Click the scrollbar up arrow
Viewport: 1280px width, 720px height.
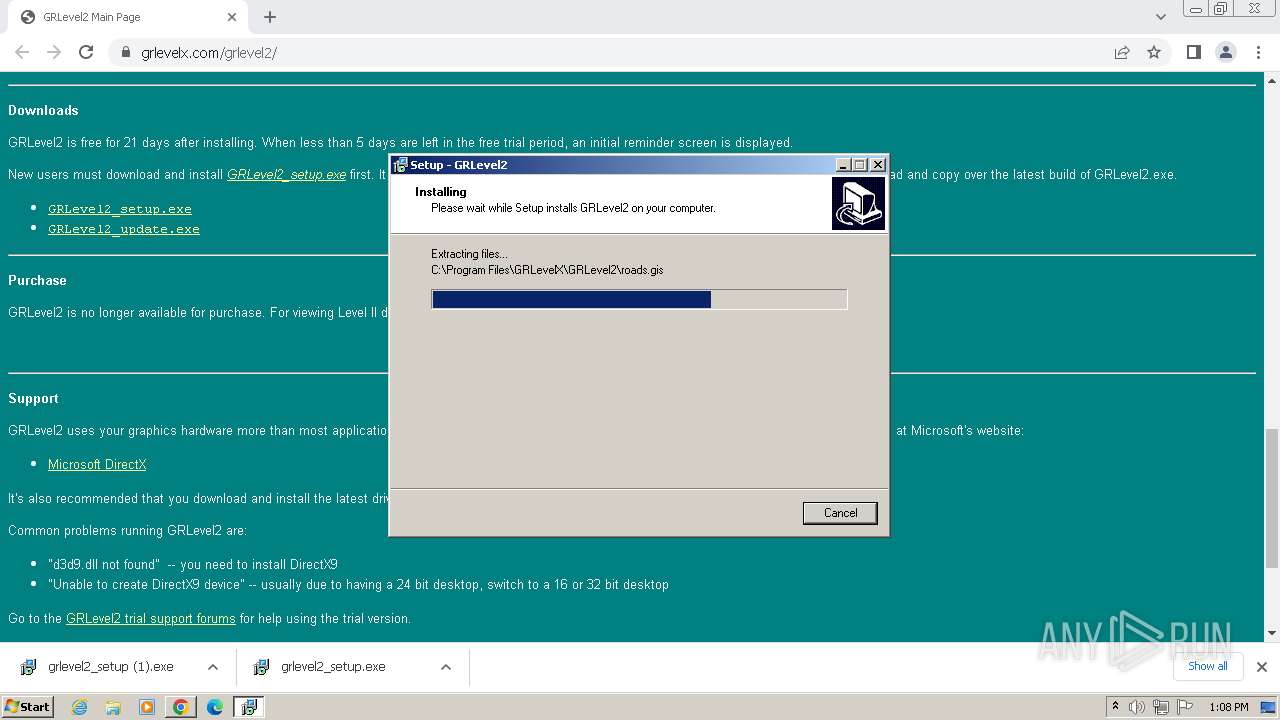pyautogui.click(x=1272, y=80)
